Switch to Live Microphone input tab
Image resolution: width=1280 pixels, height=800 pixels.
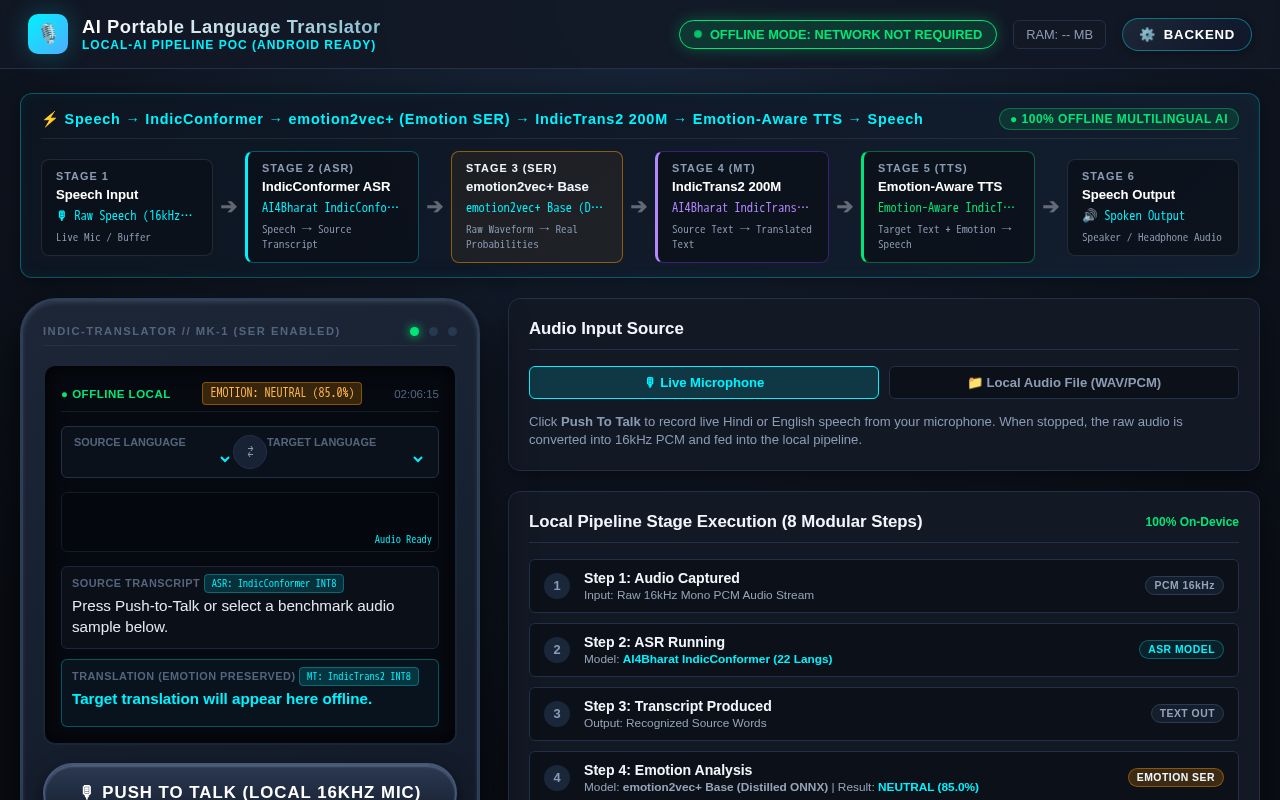click(x=704, y=382)
